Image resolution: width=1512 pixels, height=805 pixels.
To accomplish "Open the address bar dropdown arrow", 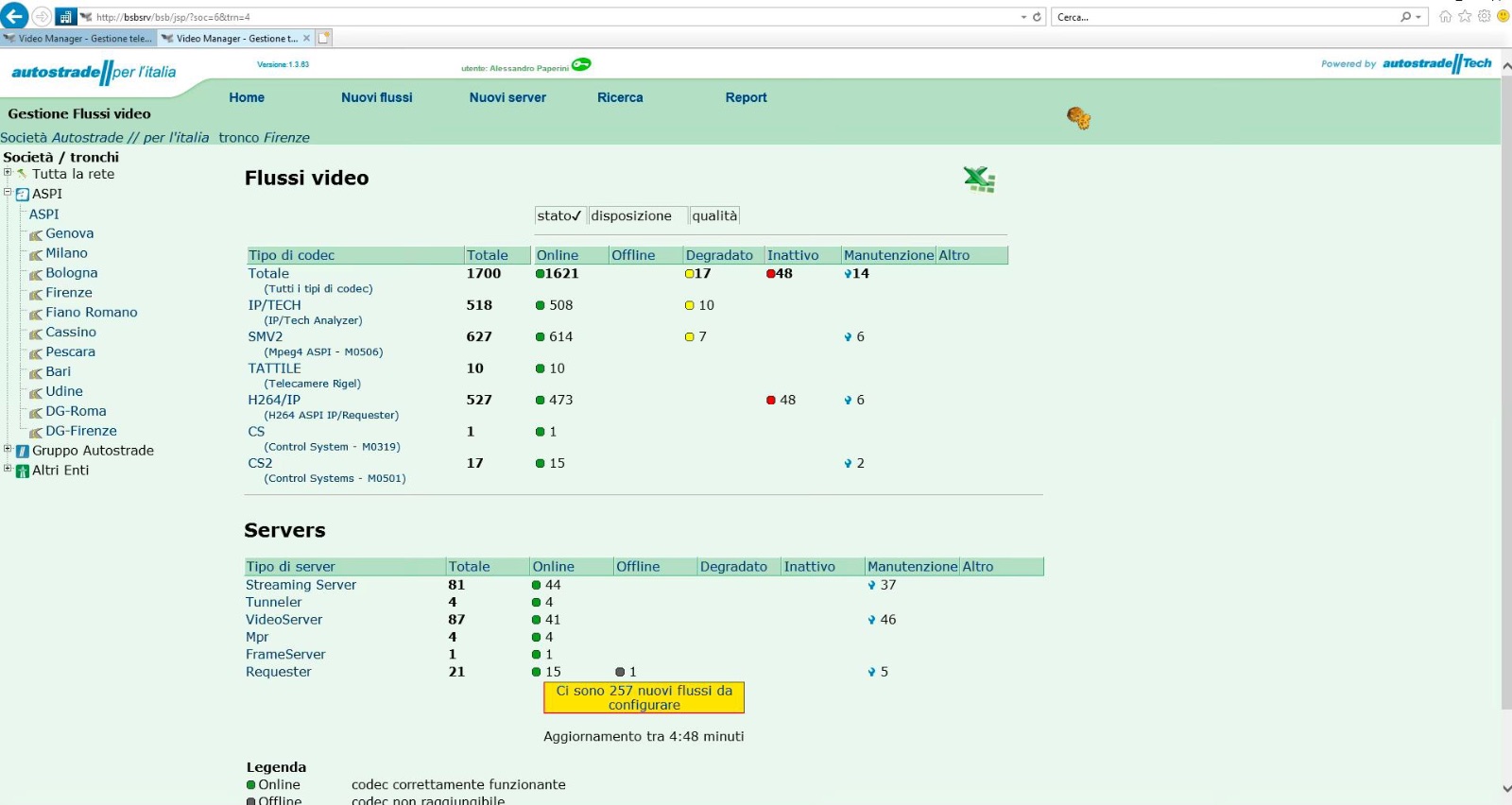I will [x=1023, y=17].
